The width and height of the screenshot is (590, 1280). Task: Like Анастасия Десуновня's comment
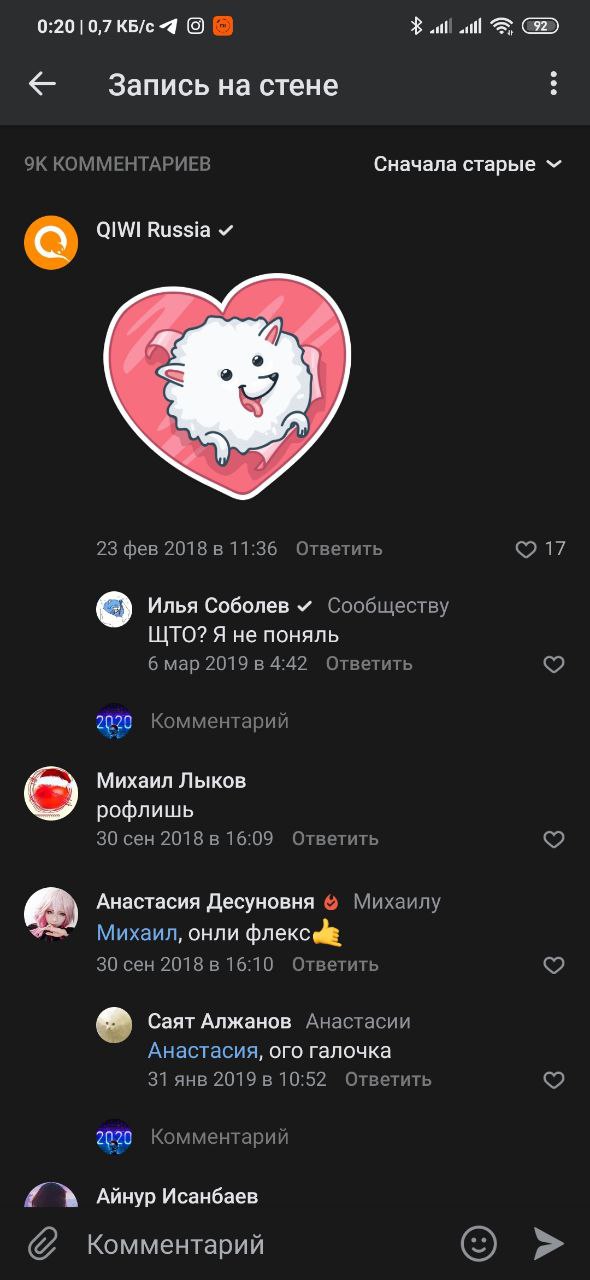(554, 965)
